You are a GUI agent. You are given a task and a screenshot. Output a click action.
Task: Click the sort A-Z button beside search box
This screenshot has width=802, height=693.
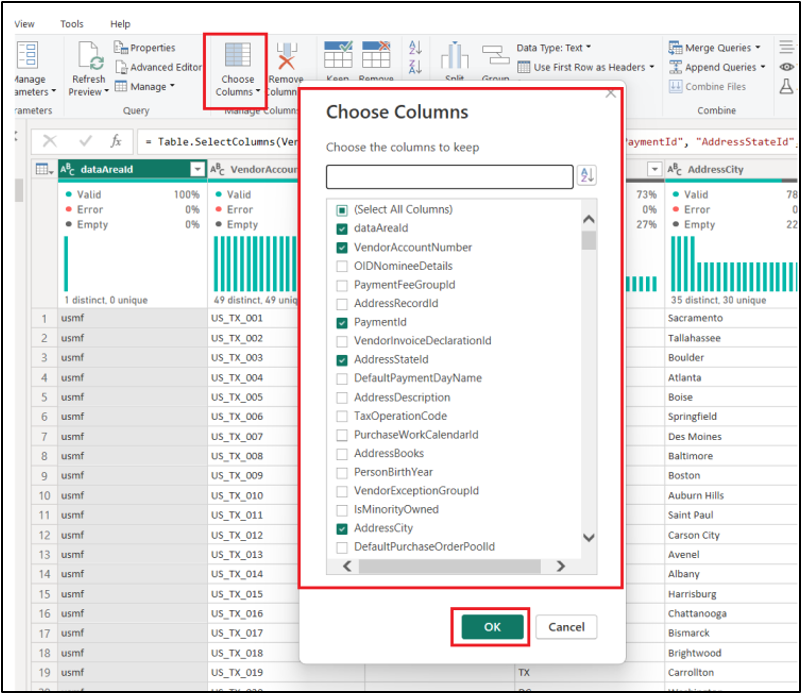(587, 176)
